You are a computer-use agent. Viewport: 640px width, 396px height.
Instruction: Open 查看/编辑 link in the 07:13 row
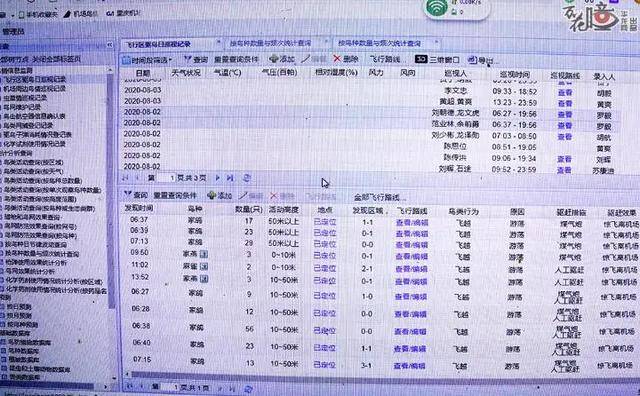(412, 245)
